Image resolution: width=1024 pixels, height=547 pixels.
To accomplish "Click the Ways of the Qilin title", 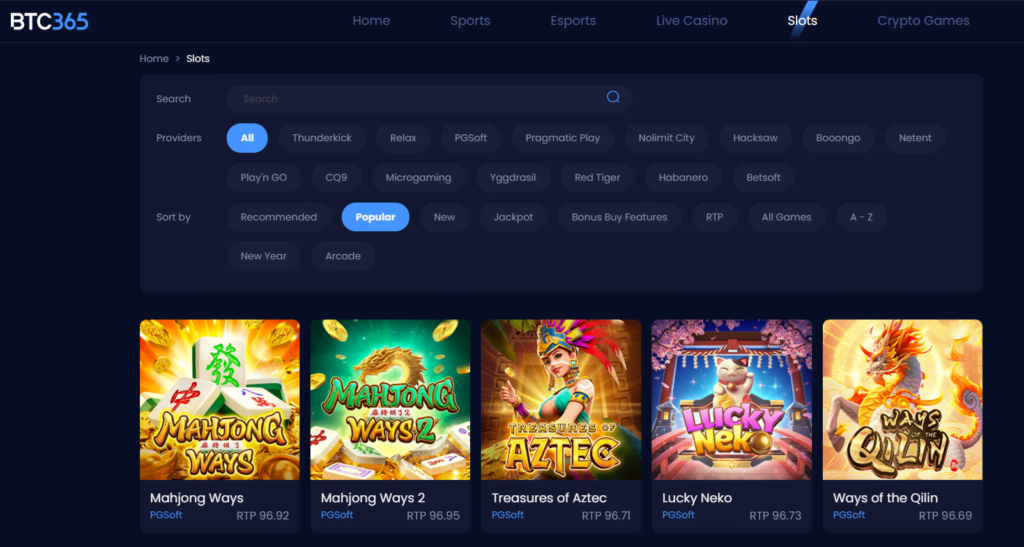I will coord(886,498).
